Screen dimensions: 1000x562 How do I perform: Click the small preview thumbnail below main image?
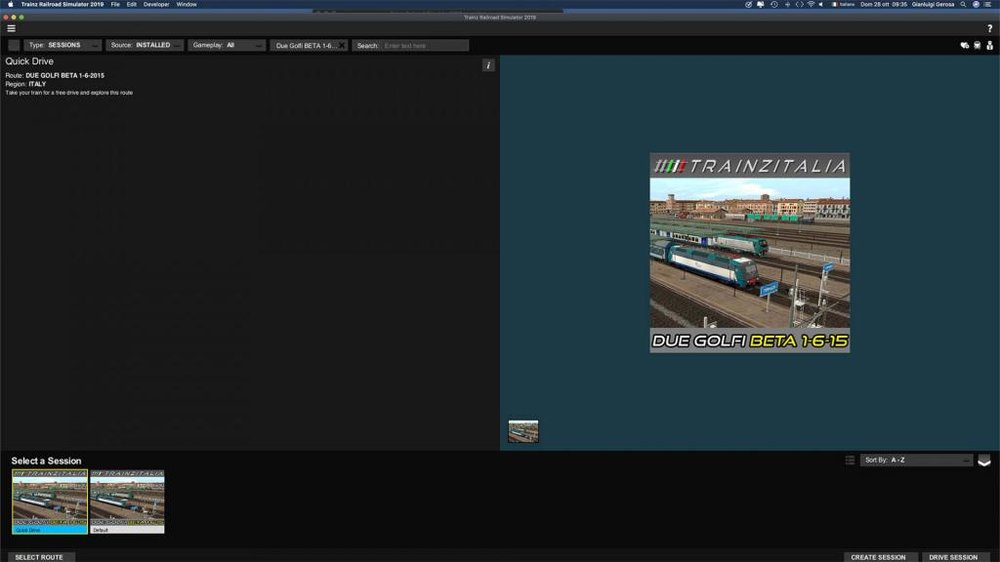523,431
